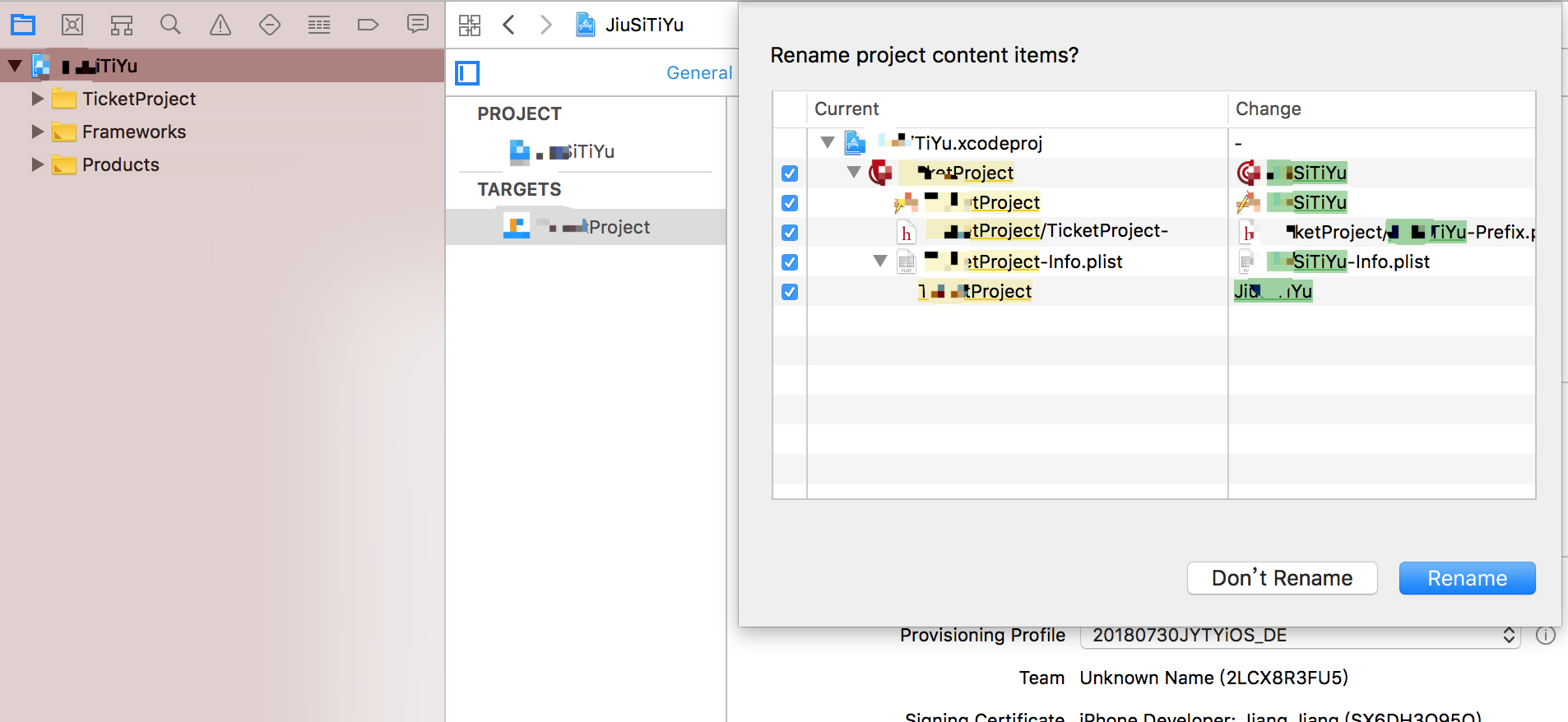The width and height of the screenshot is (1568, 722).
Task: Select the target entry under TARGETS
Action: [586, 227]
